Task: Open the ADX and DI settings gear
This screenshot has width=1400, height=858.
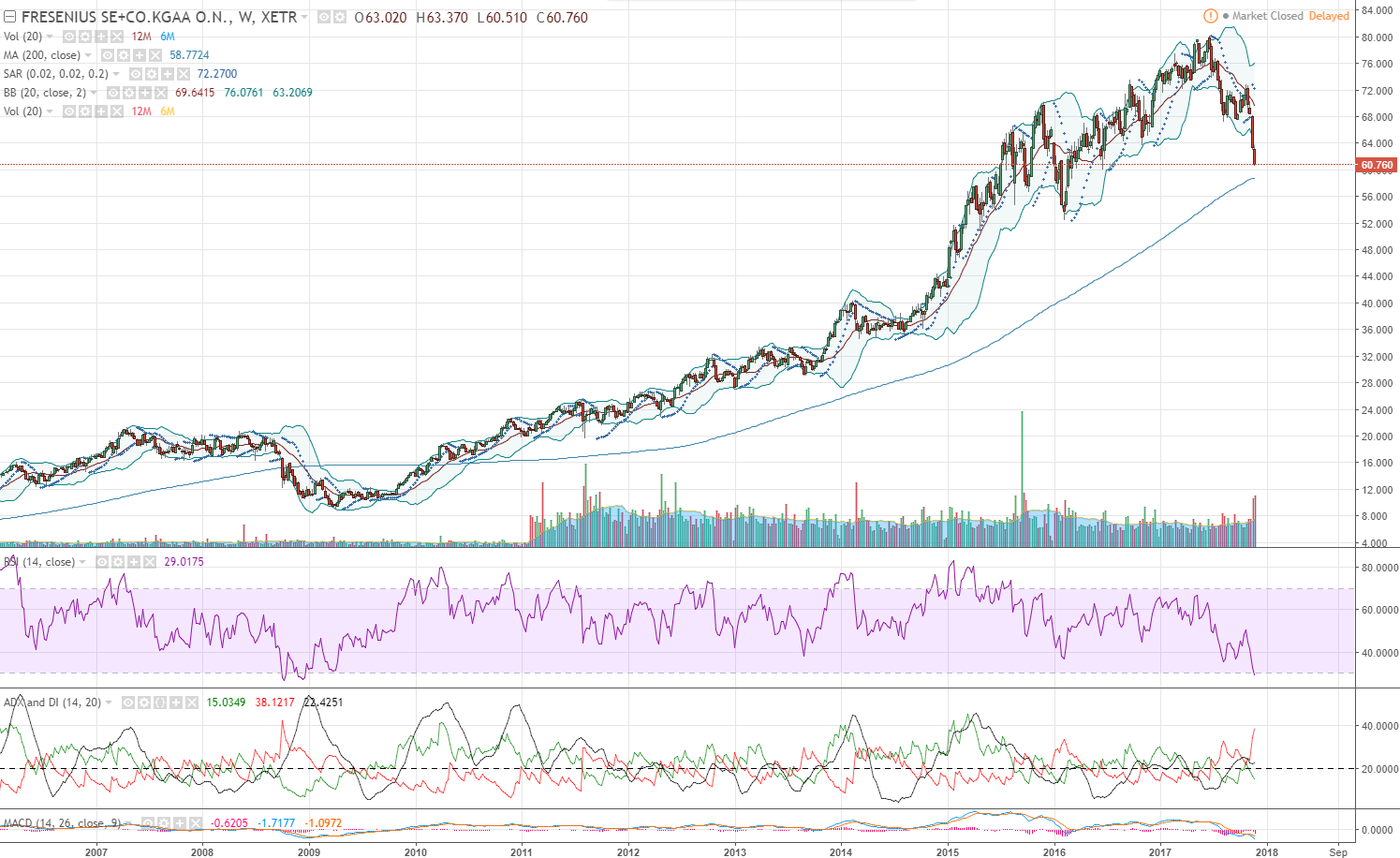Action: click(144, 703)
